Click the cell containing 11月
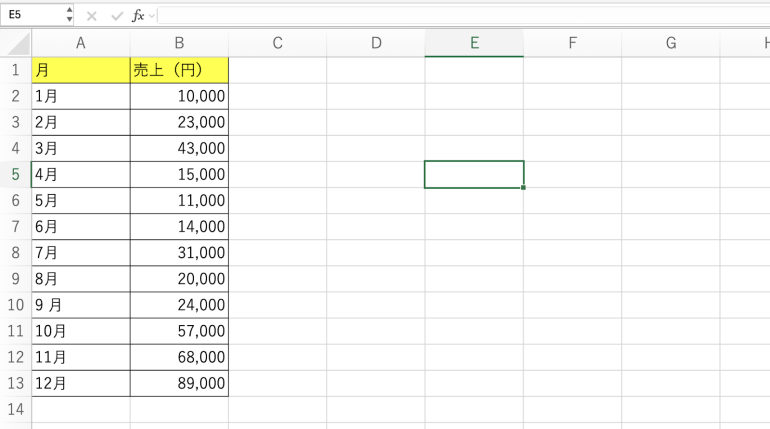The image size is (770, 429). coord(81,357)
